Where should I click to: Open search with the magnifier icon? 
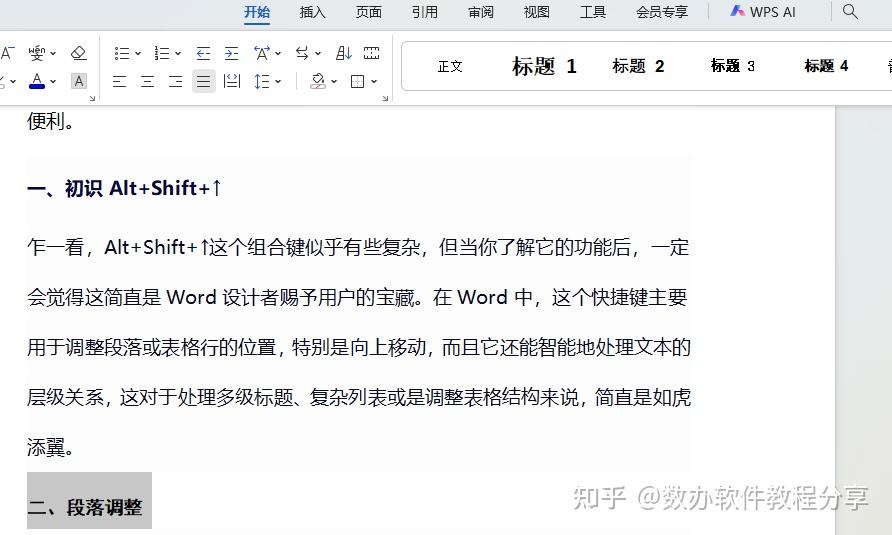point(850,12)
